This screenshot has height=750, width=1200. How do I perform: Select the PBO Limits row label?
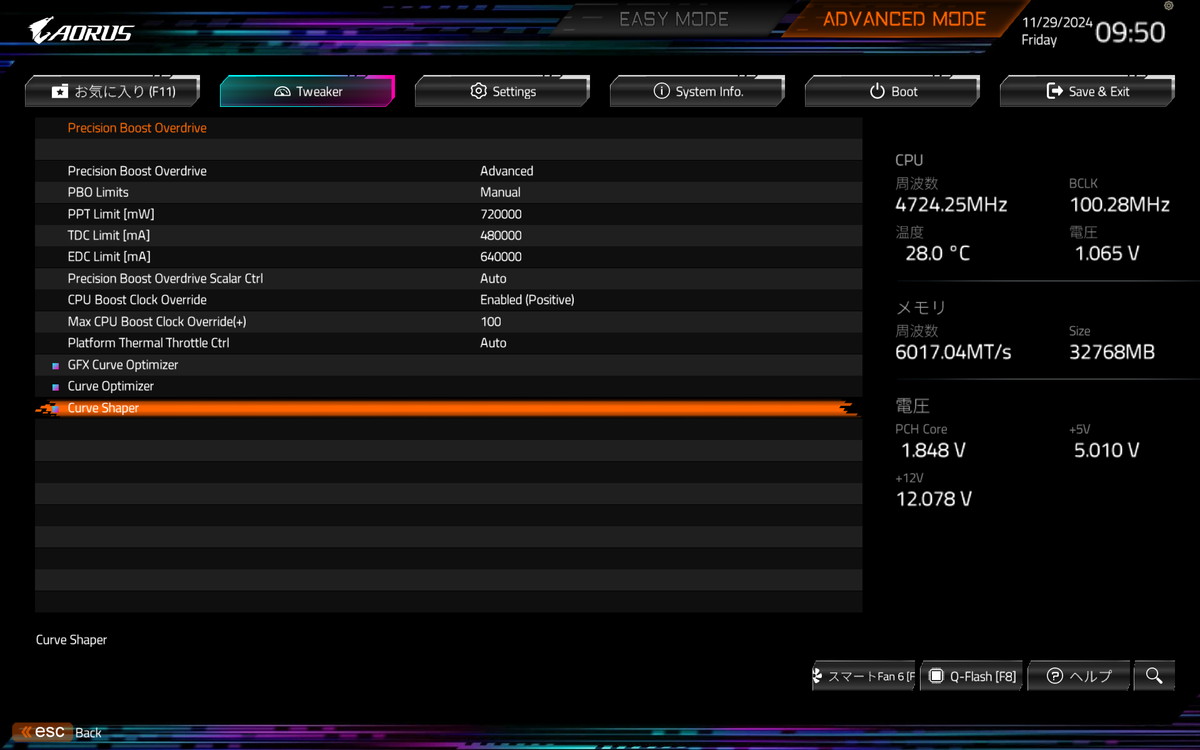click(98, 192)
